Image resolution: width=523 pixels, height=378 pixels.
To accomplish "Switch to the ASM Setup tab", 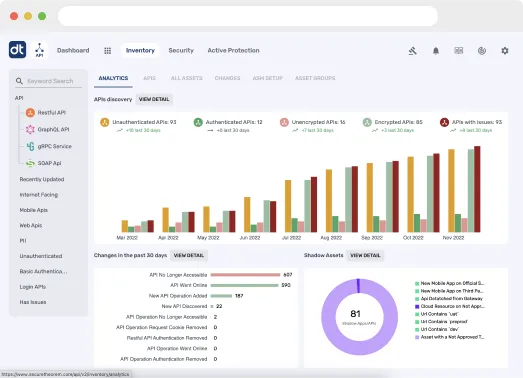I will tap(268, 78).
